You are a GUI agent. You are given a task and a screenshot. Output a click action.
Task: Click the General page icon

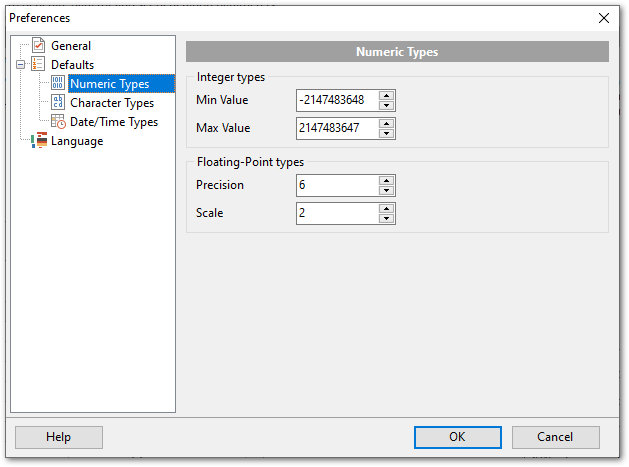coord(39,46)
